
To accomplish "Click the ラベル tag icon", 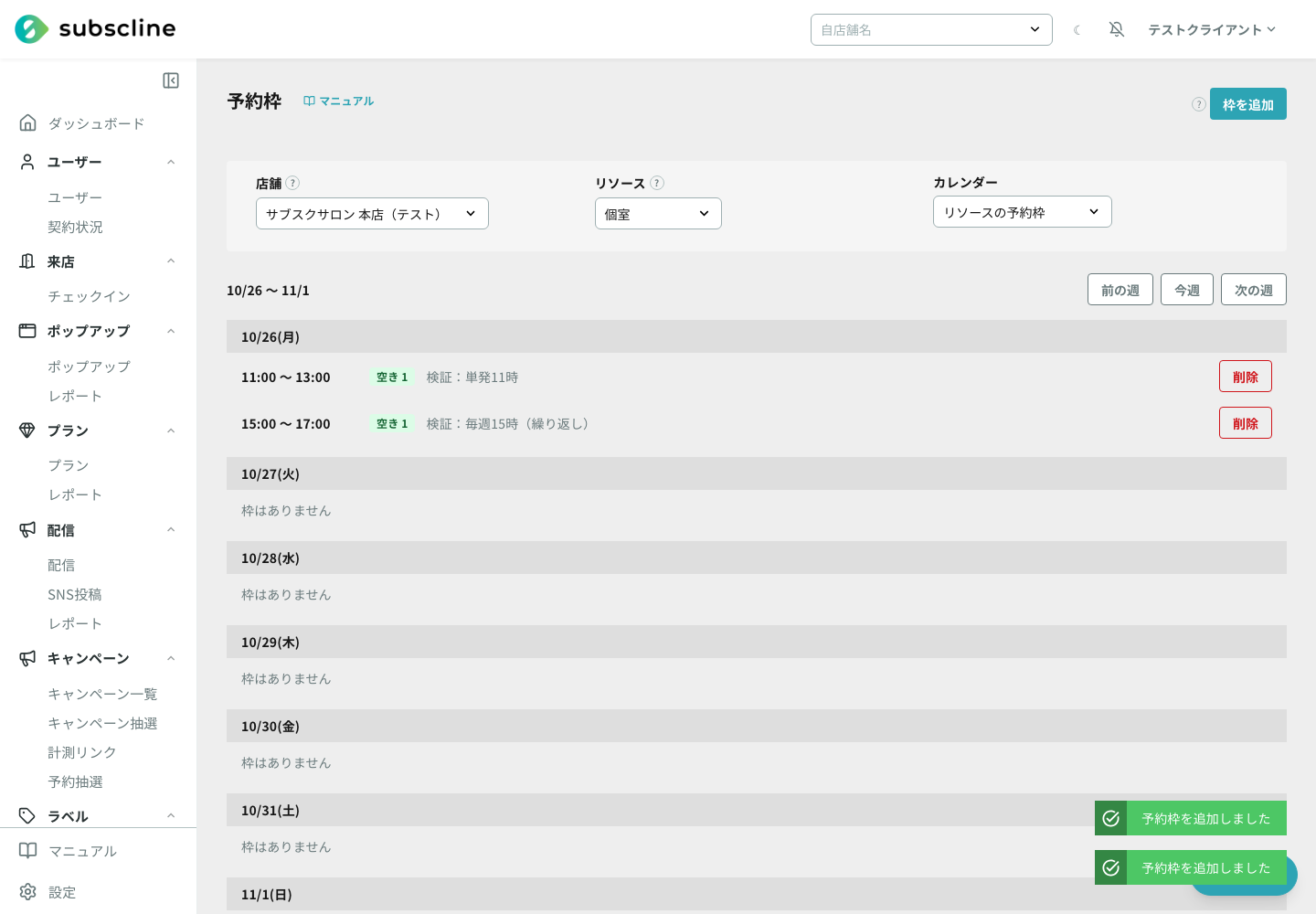I will coord(27,815).
